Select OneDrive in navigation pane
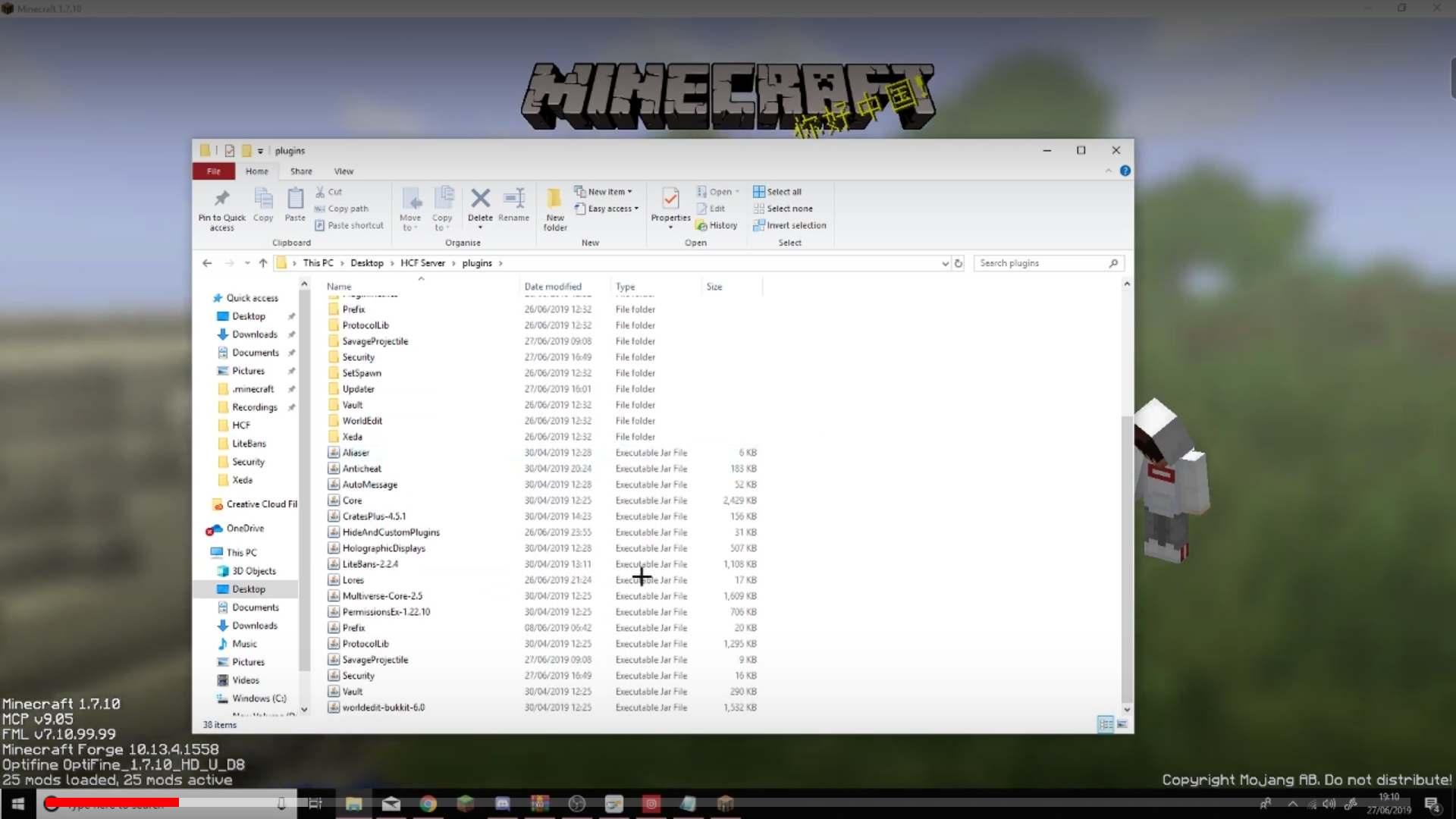This screenshot has height=819, width=1456. coord(245,529)
